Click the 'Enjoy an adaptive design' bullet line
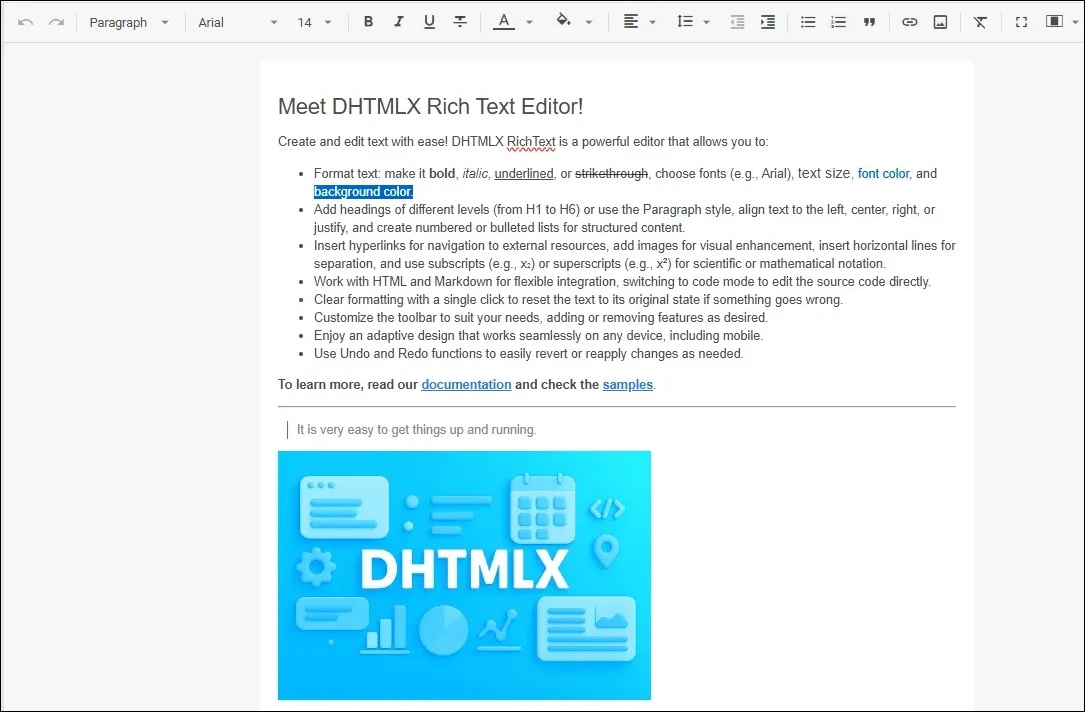Screen dimensions: 1085x712 point(538,336)
